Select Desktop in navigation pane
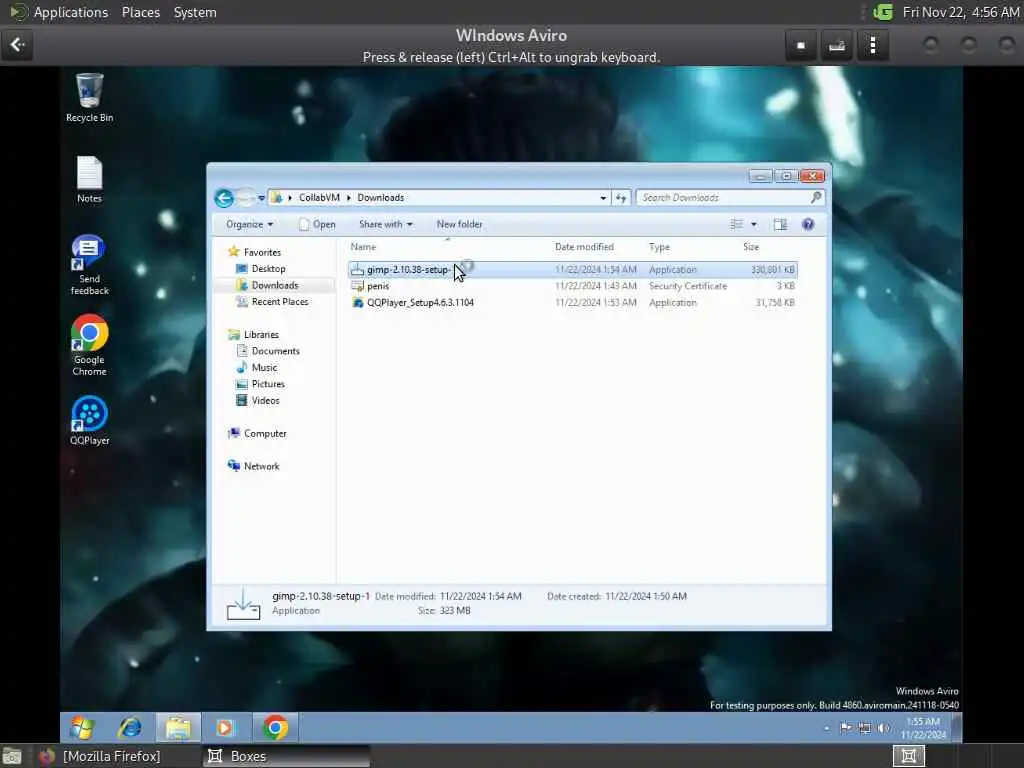This screenshot has width=1024, height=768. coord(268,268)
